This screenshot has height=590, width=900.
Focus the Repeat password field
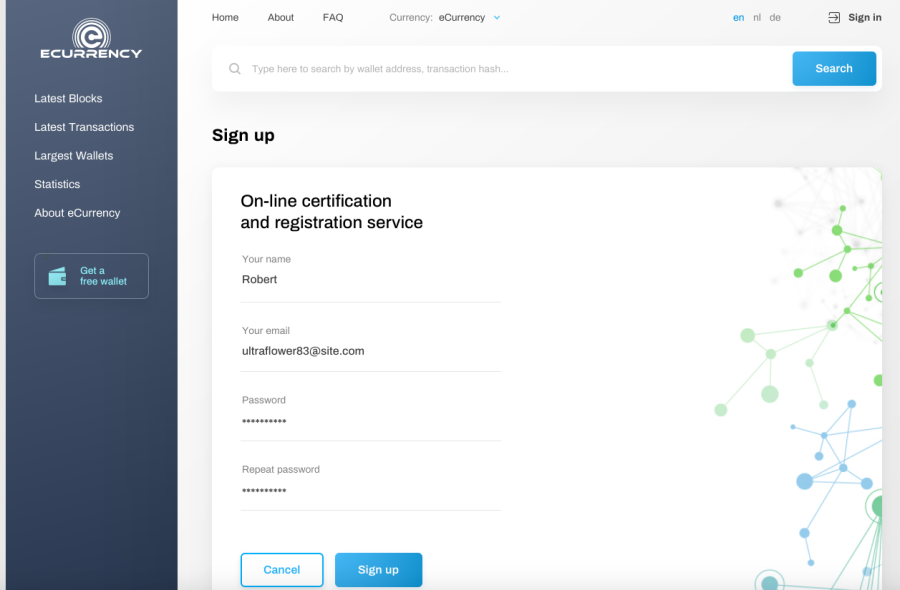click(x=371, y=490)
